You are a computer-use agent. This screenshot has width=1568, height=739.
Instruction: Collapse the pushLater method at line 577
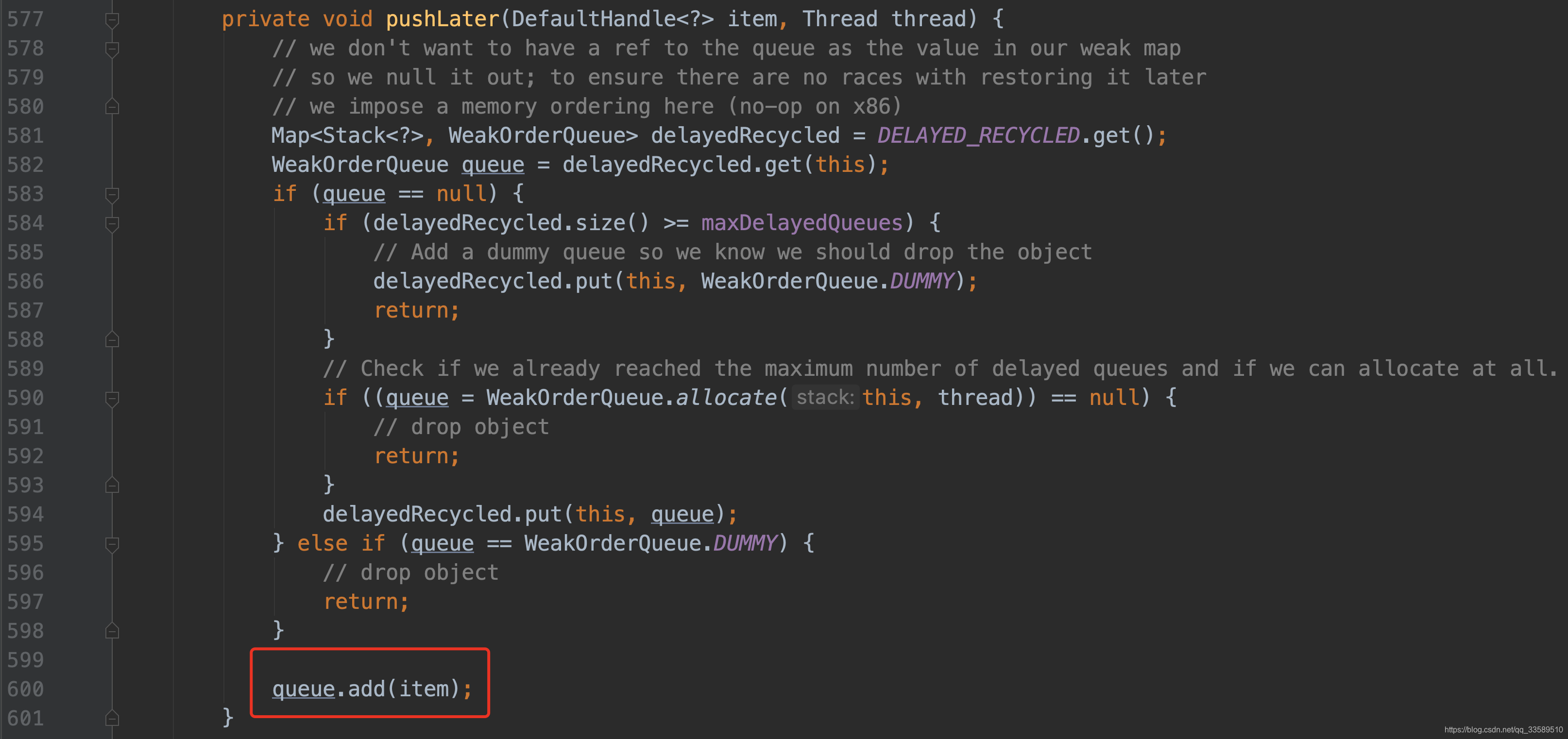(x=112, y=20)
